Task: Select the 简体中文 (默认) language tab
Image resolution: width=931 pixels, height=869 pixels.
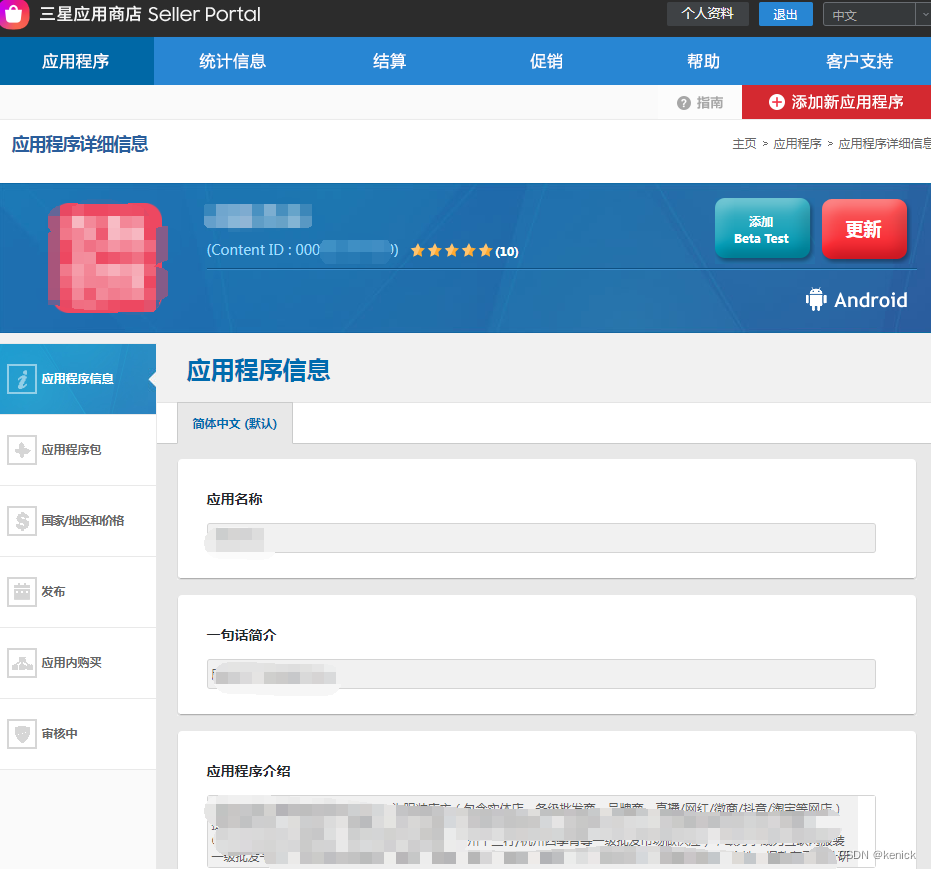Action: (x=235, y=423)
